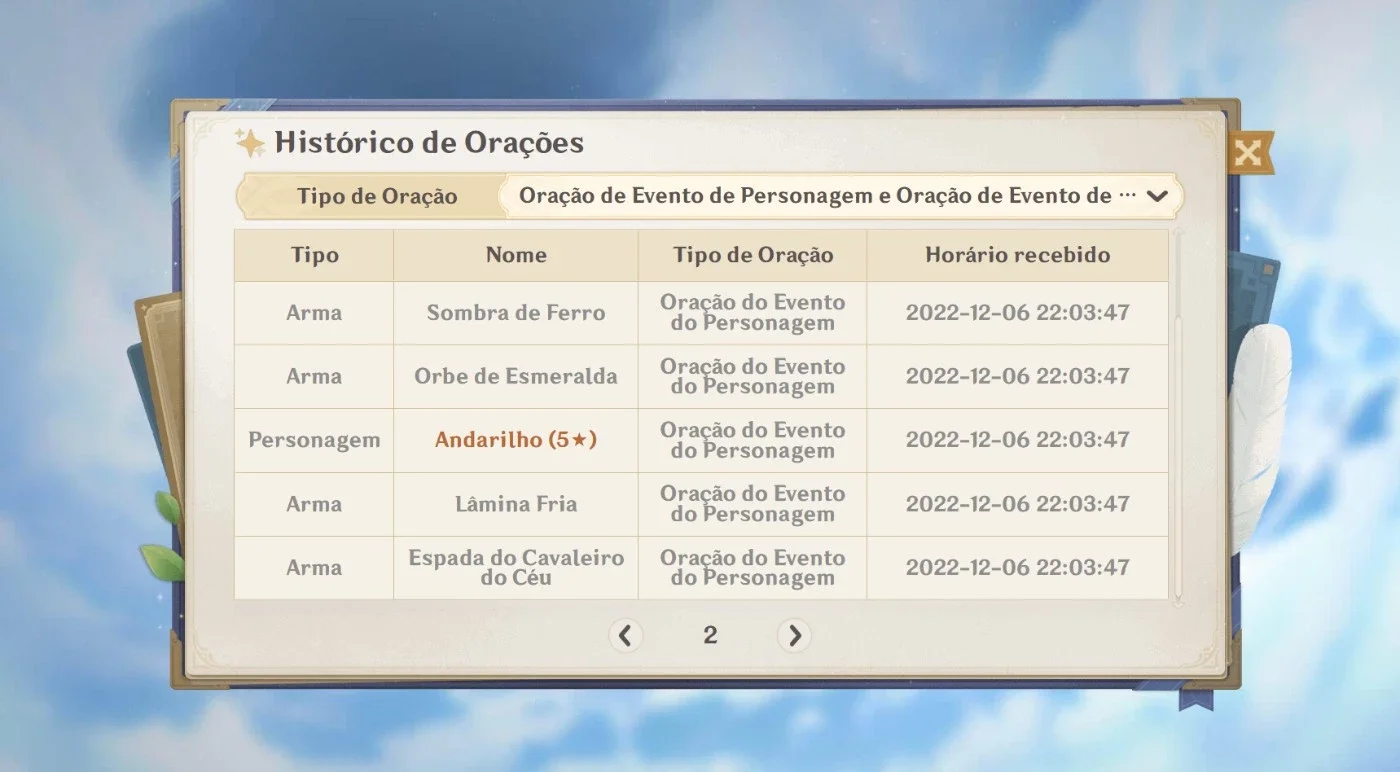The width and height of the screenshot is (1400, 772).
Task: Click Arma cell in Espada do Cavaleiro row
Action: (314, 567)
